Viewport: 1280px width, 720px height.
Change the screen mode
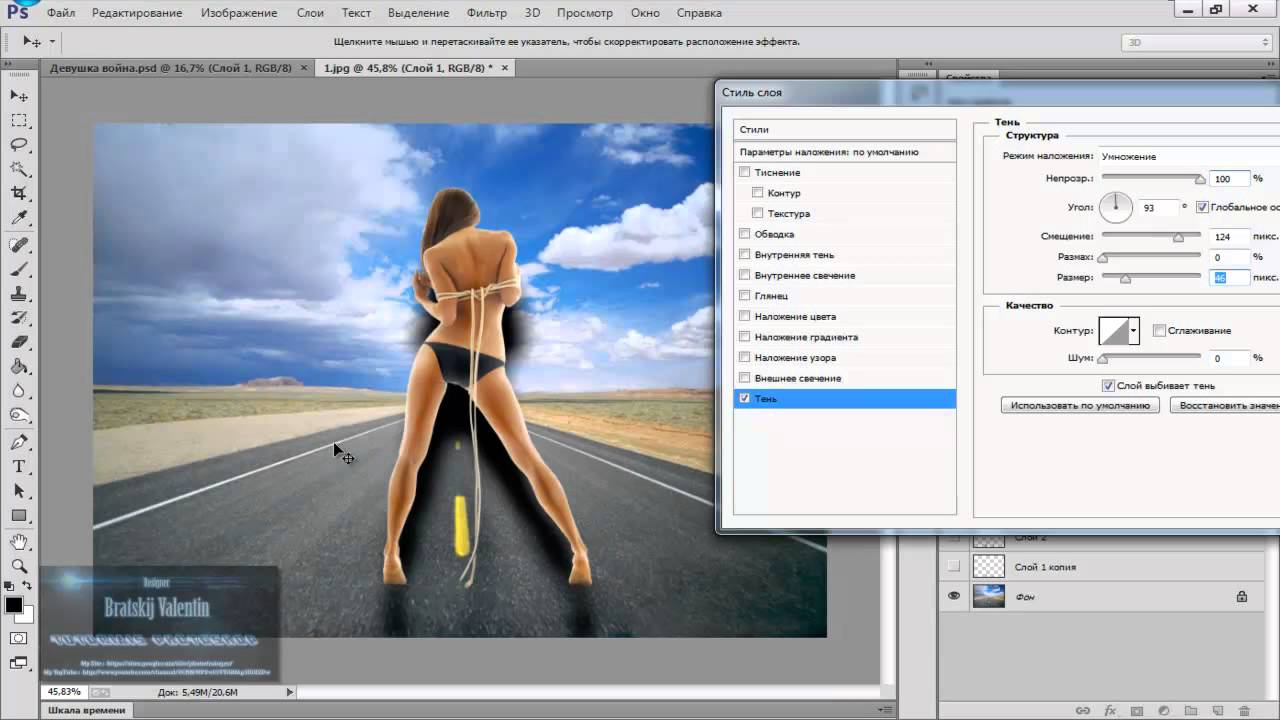click(19, 662)
